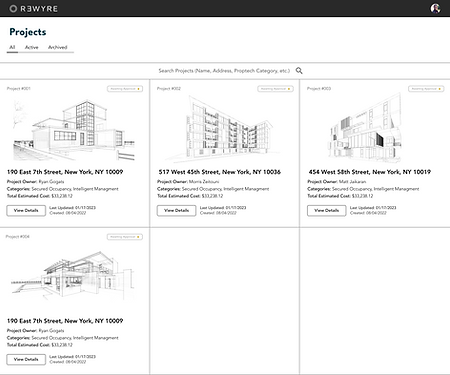This screenshot has width=450, height=375.
Task: Open building sketch of Project #004
Action: [73, 275]
